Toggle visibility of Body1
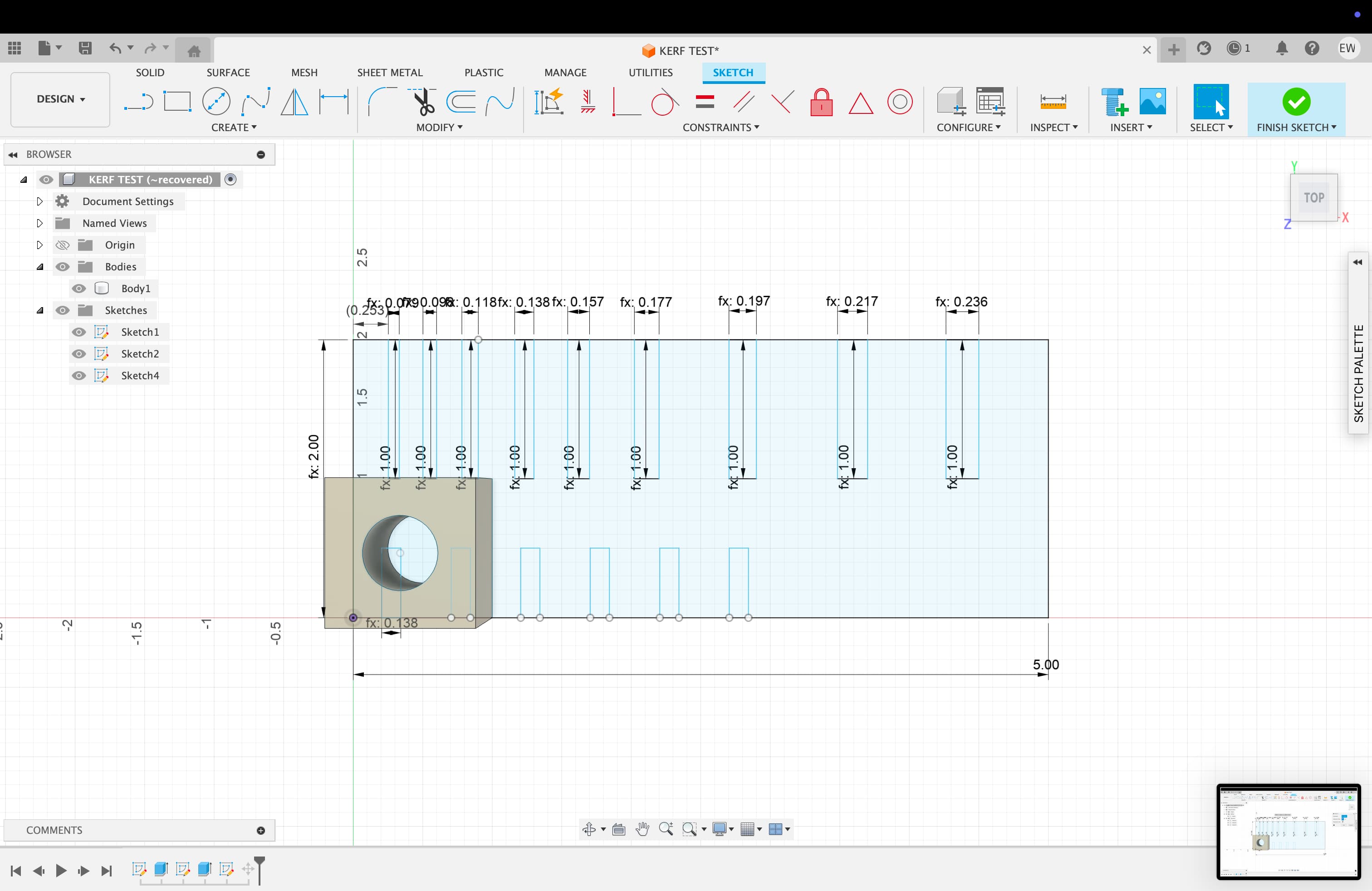This screenshot has width=1372, height=891. [79, 289]
